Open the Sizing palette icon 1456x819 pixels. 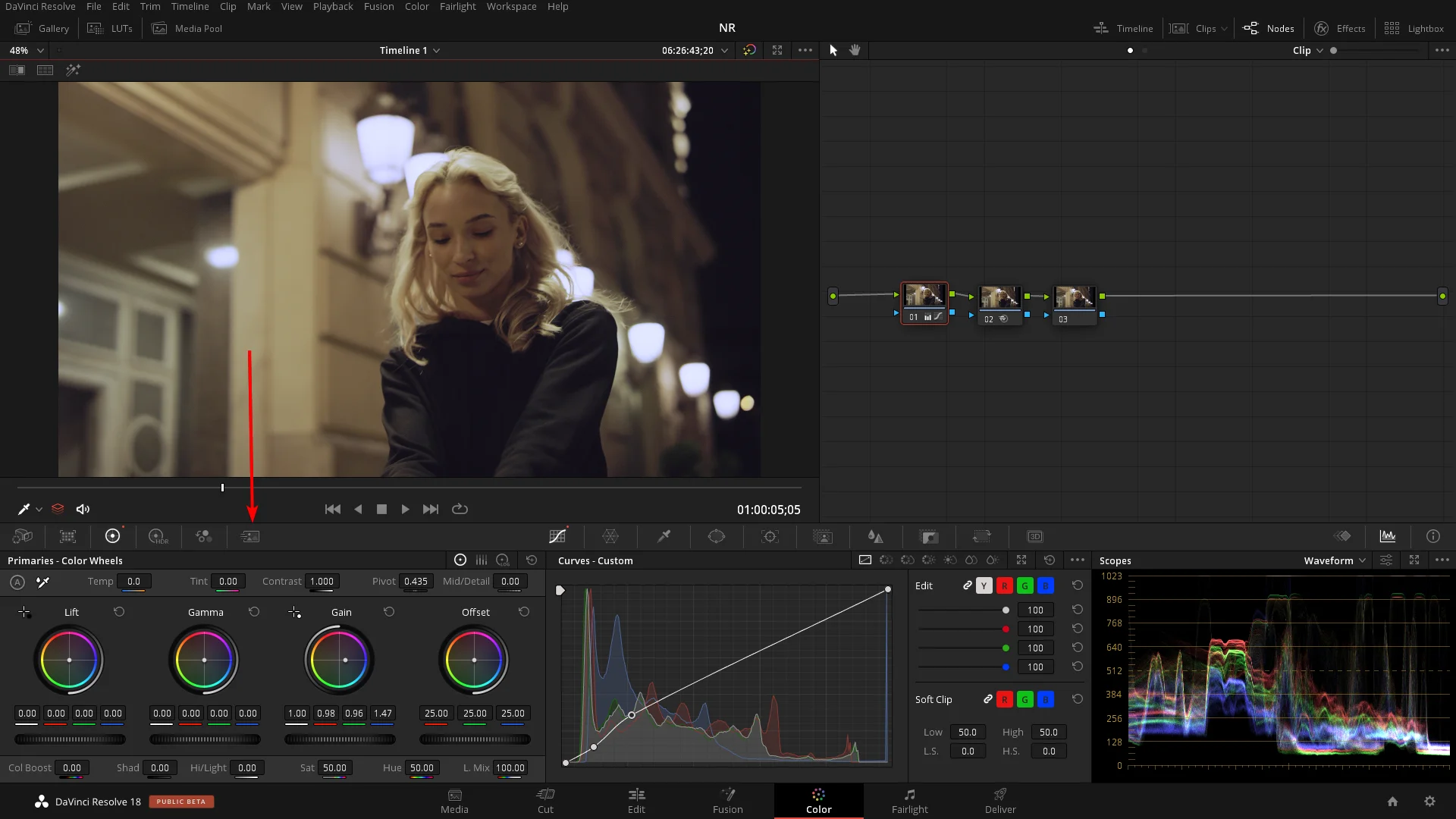(982, 536)
